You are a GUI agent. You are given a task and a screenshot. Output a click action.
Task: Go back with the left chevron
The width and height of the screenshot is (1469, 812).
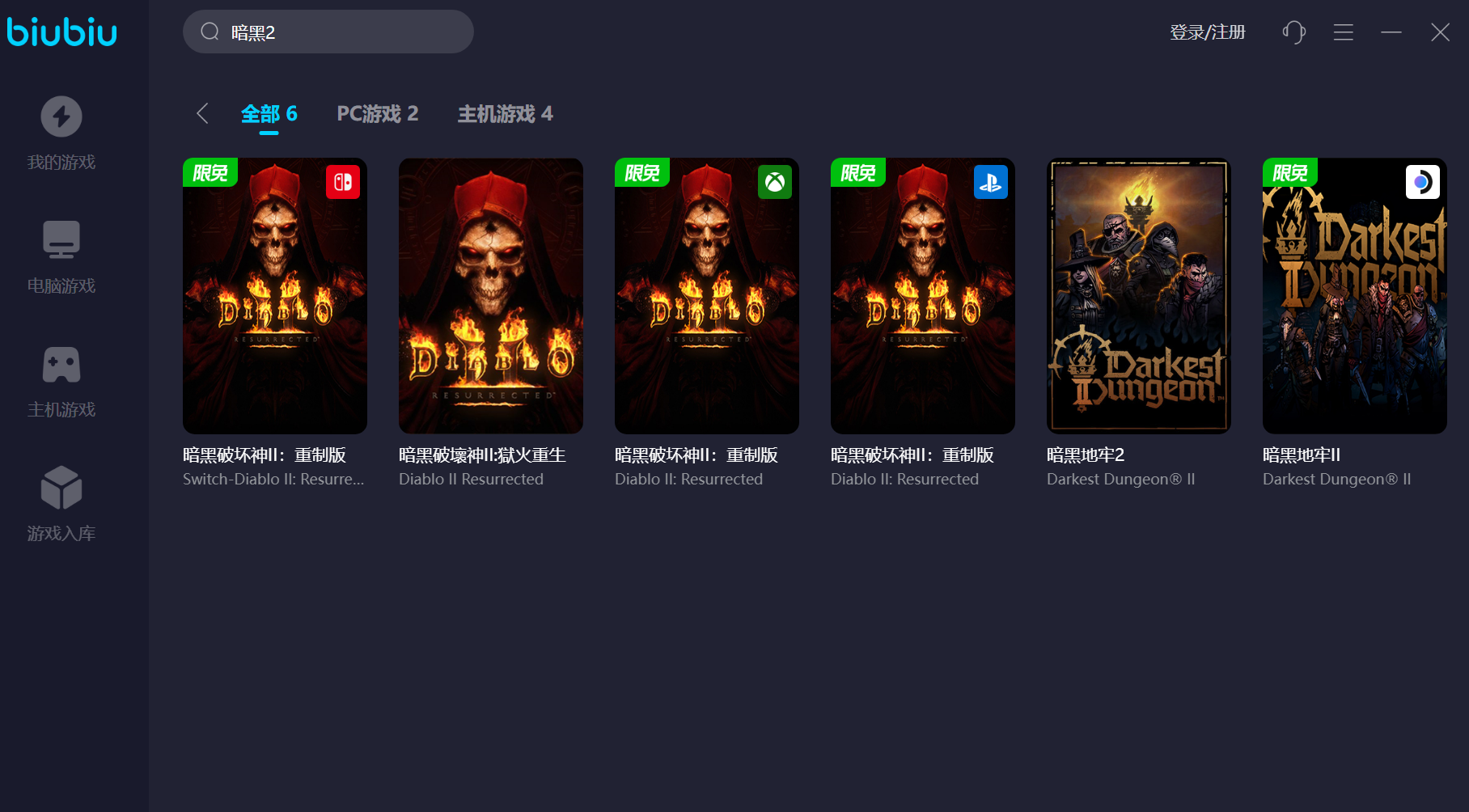(203, 114)
